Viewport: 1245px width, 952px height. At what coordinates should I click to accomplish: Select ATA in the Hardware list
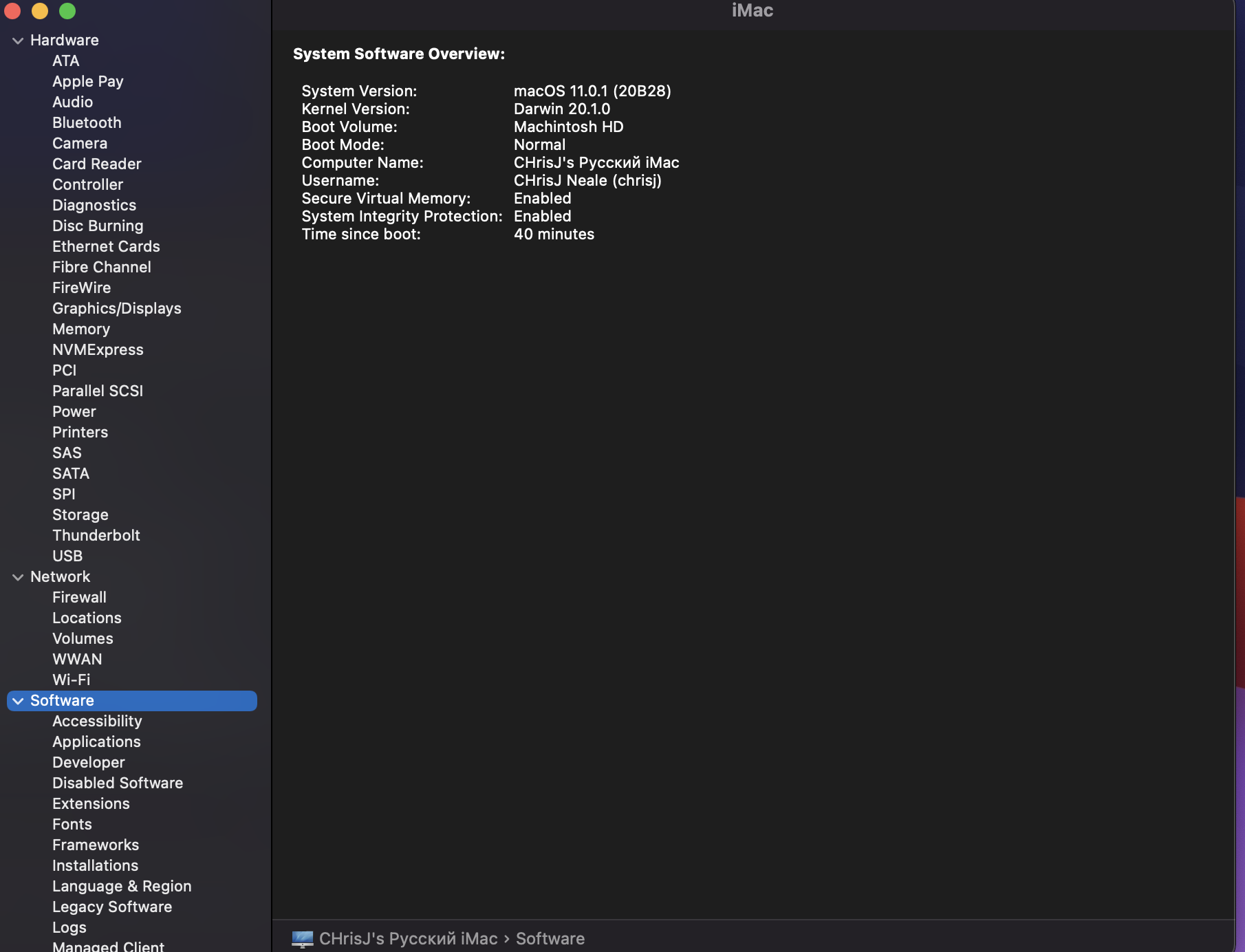[66, 61]
